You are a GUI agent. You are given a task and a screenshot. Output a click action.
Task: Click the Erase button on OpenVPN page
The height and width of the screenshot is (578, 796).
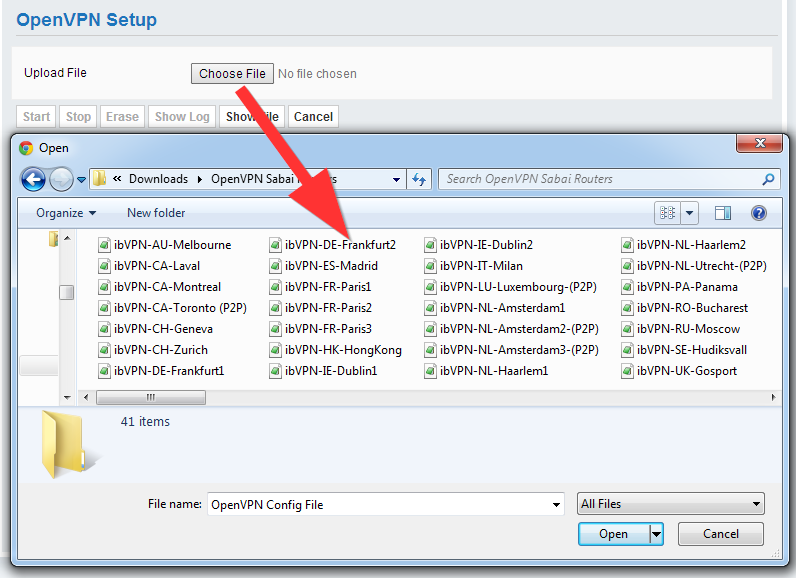click(122, 117)
